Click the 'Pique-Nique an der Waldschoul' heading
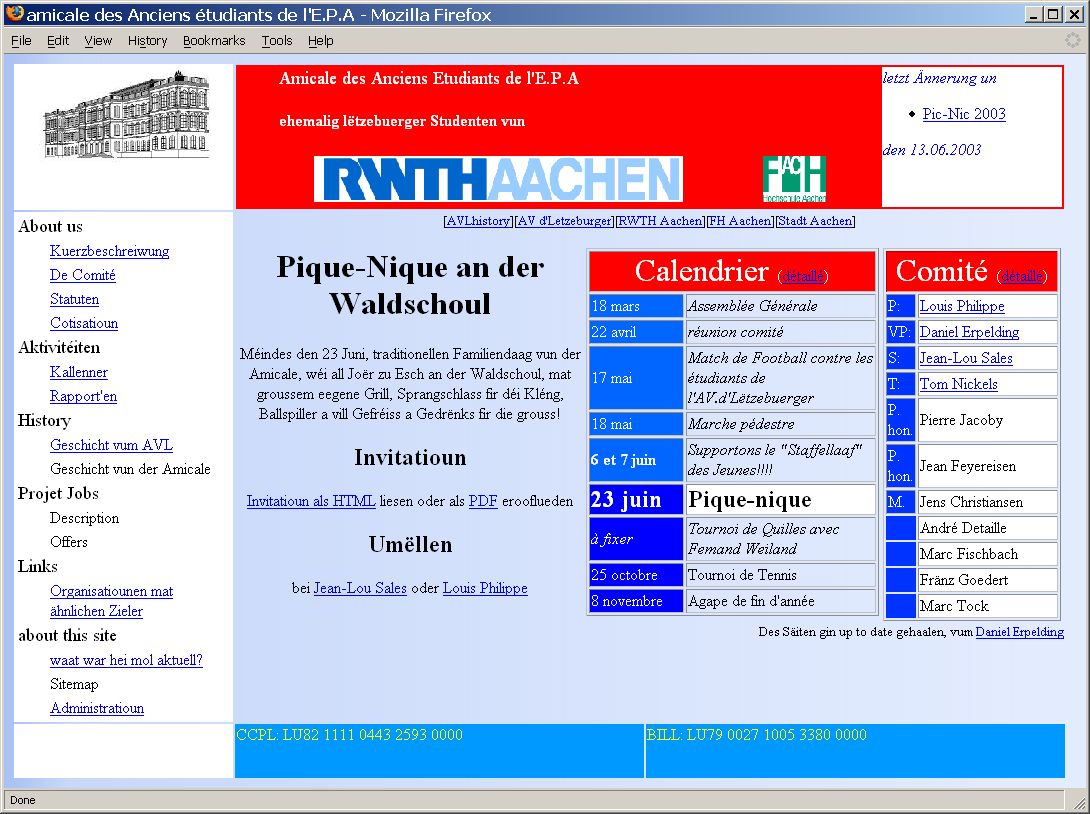1090x814 pixels. pos(410,286)
